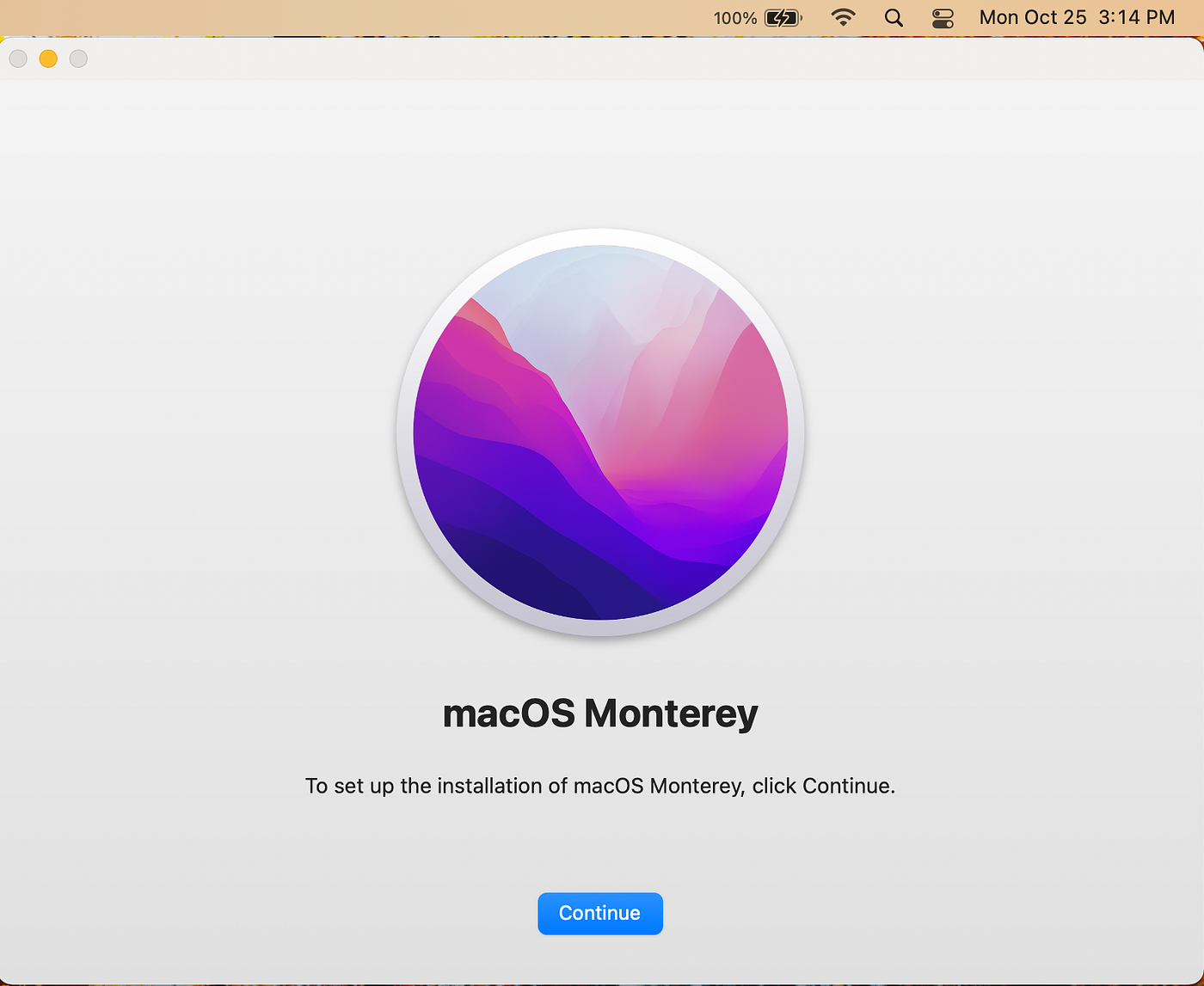Open the date and time menu clock

[x=1077, y=17]
